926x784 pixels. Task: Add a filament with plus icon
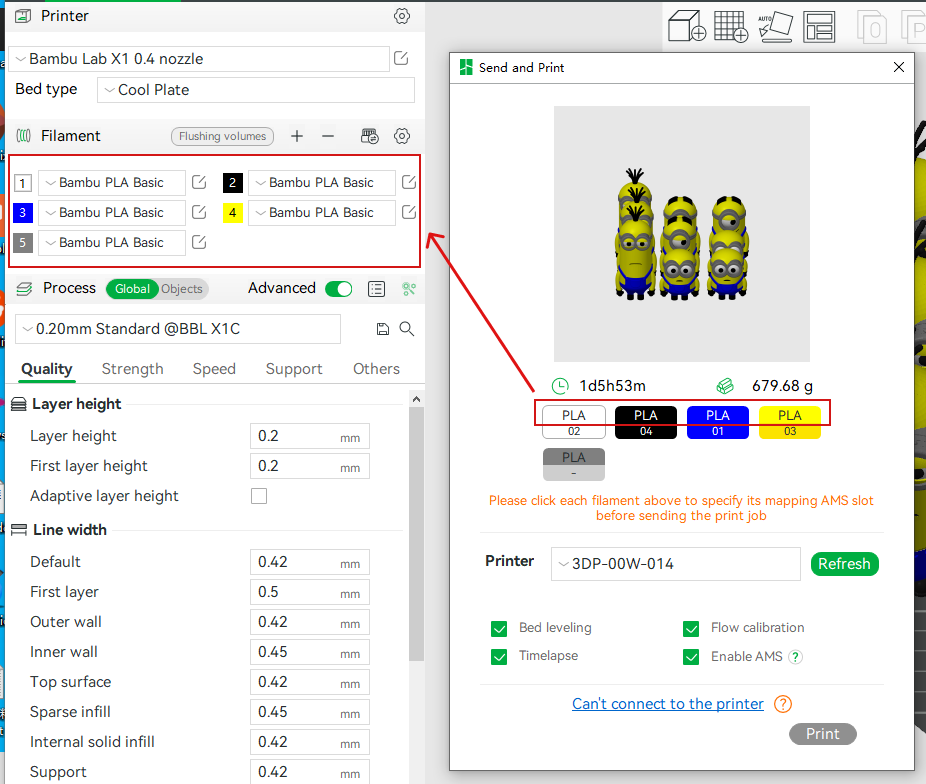click(x=296, y=136)
